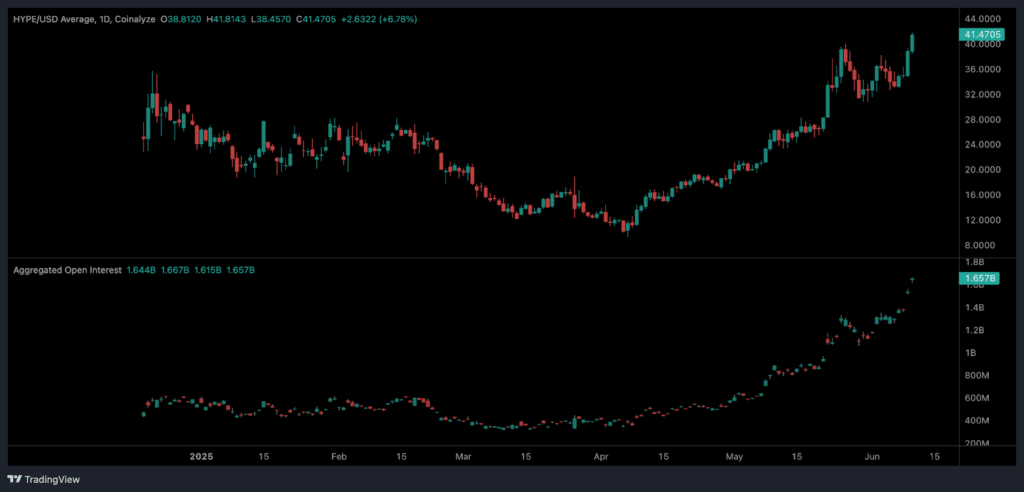This screenshot has height=492, width=1024.
Task: Click the 200M open interest axis label
Action: [976, 444]
